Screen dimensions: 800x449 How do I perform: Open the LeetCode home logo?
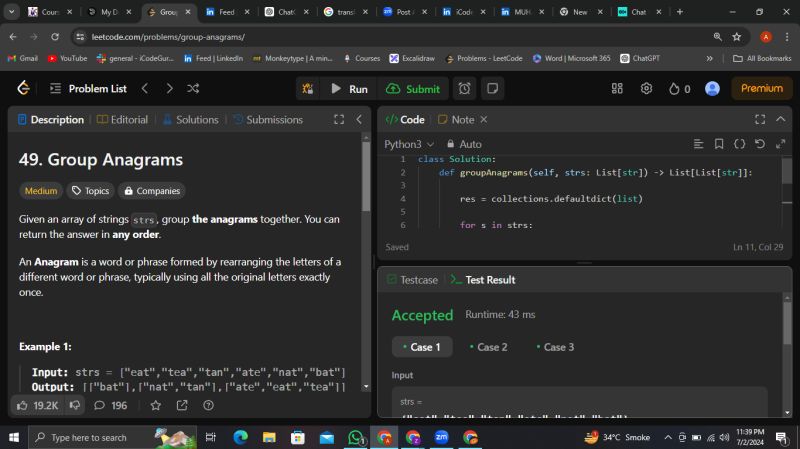tap(23, 88)
